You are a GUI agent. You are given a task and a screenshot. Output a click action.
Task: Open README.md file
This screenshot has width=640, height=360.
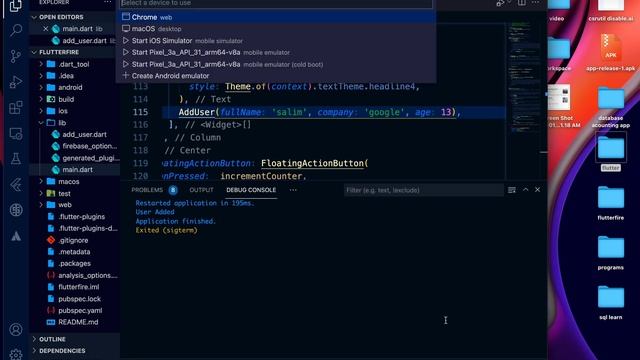click(79, 322)
